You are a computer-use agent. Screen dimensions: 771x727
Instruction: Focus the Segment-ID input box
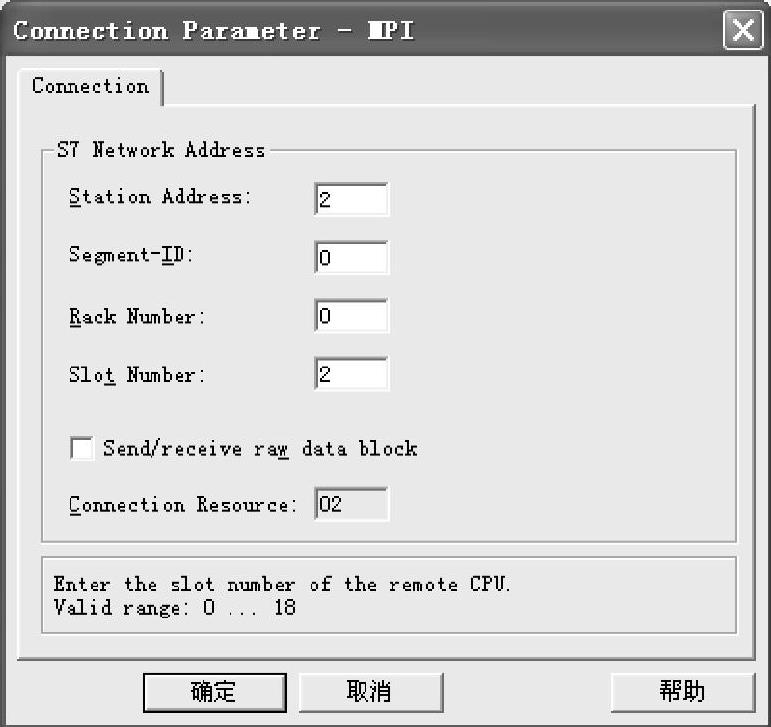coord(351,258)
